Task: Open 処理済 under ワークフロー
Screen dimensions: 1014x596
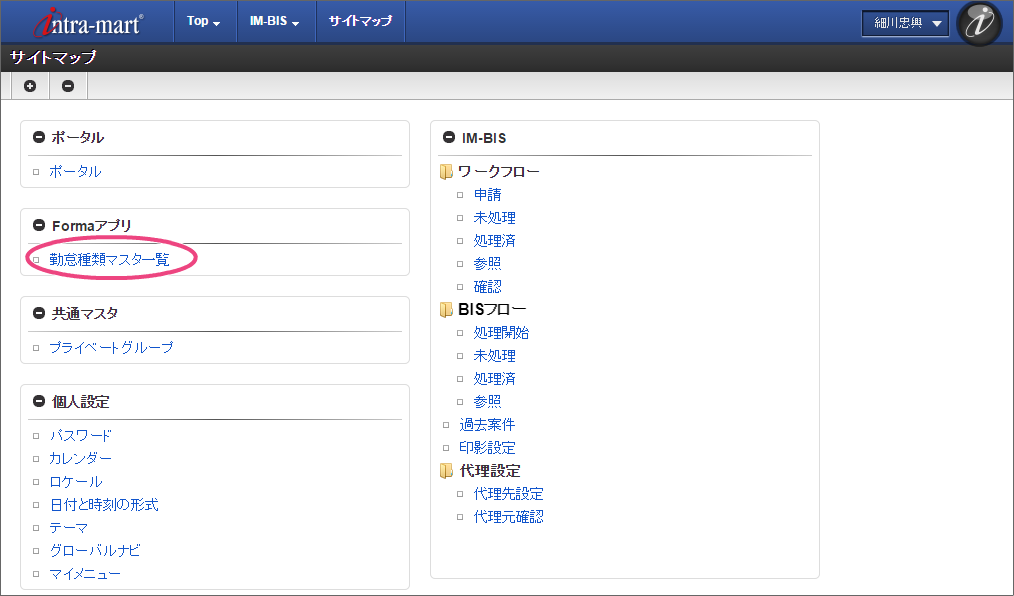Action: click(495, 240)
